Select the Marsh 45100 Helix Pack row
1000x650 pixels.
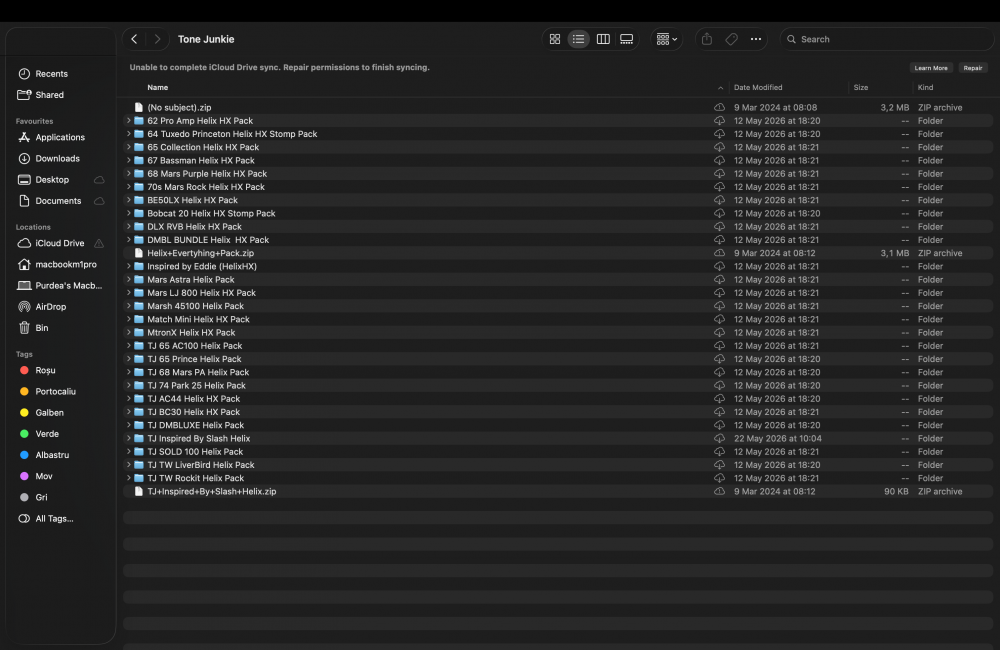click(558, 306)
